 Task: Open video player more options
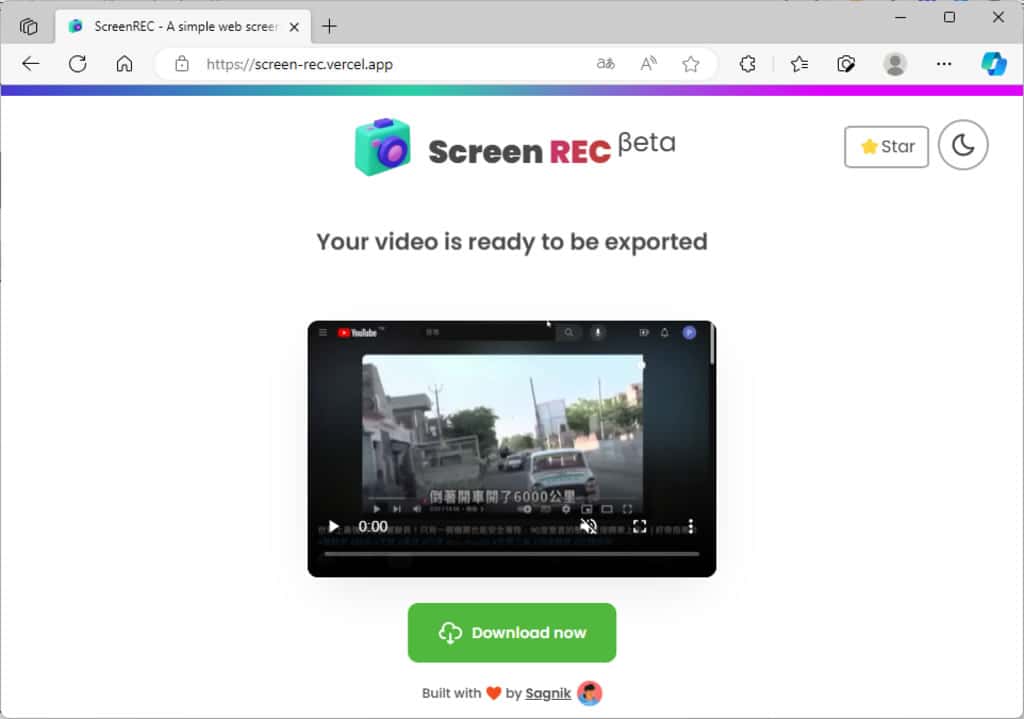(690, 526)
